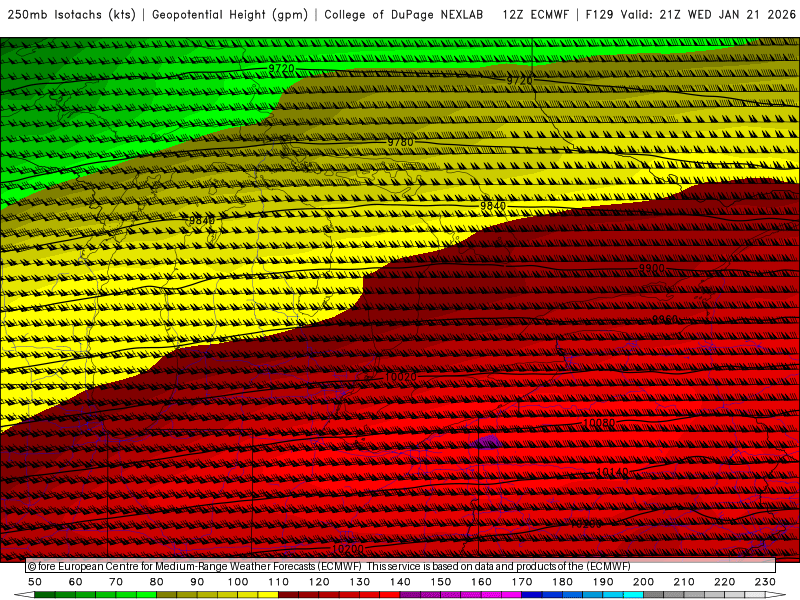Viewport: 800px width, 600px height.
Task: Click the '210' value on the color scale
Action: pyautogui.click(x=684, y=582)
